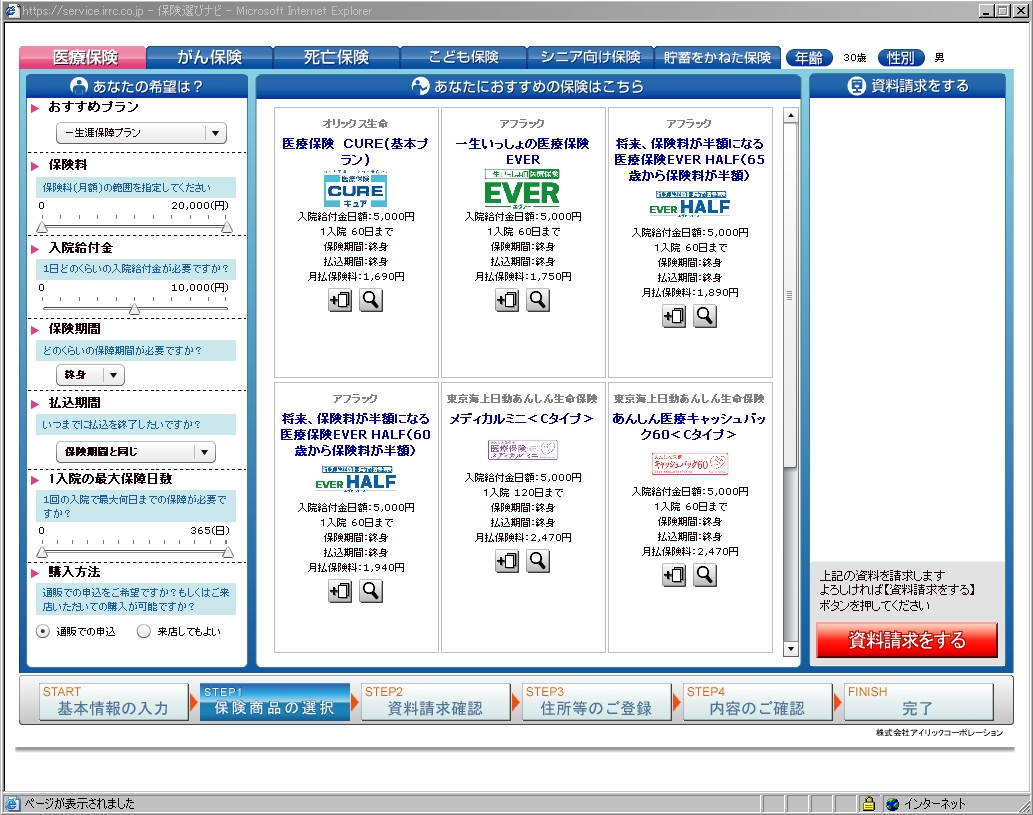Viewport: 1033px width, 815px height.
Task: Click magnifier icon under CURE plan
Action: (371, 300)
